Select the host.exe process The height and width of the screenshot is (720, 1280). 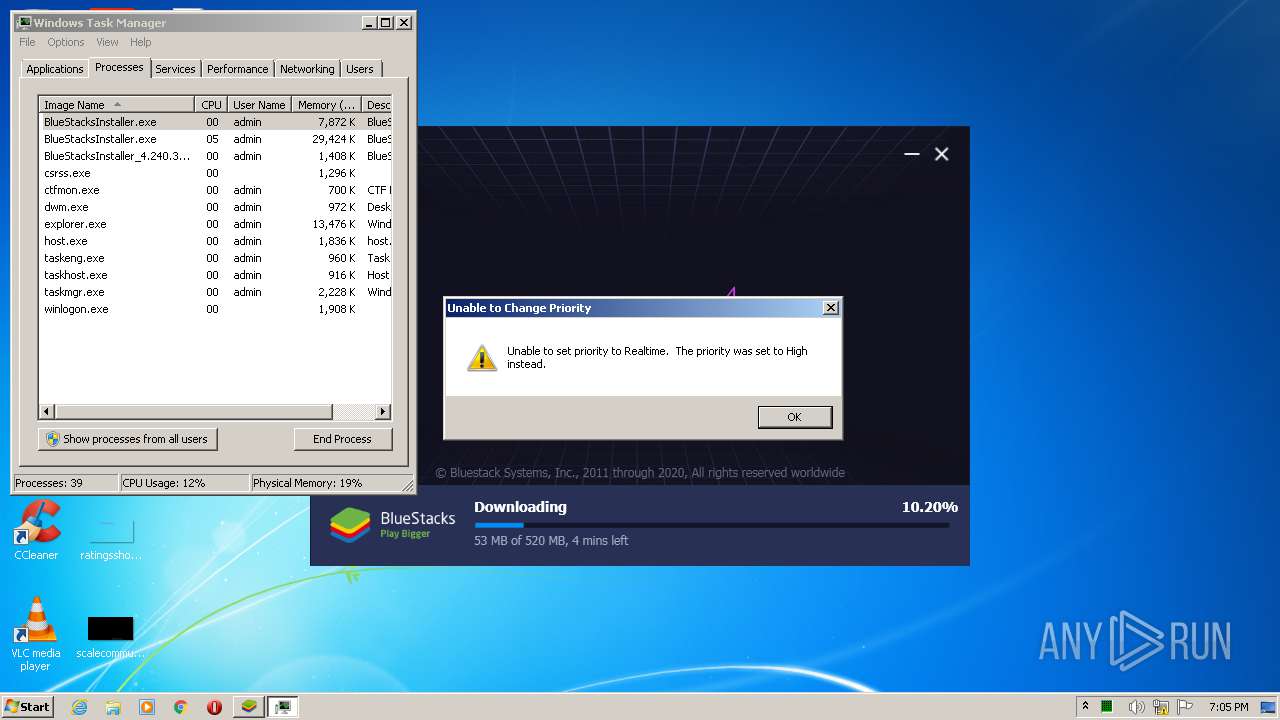click(x=215, y=241)
